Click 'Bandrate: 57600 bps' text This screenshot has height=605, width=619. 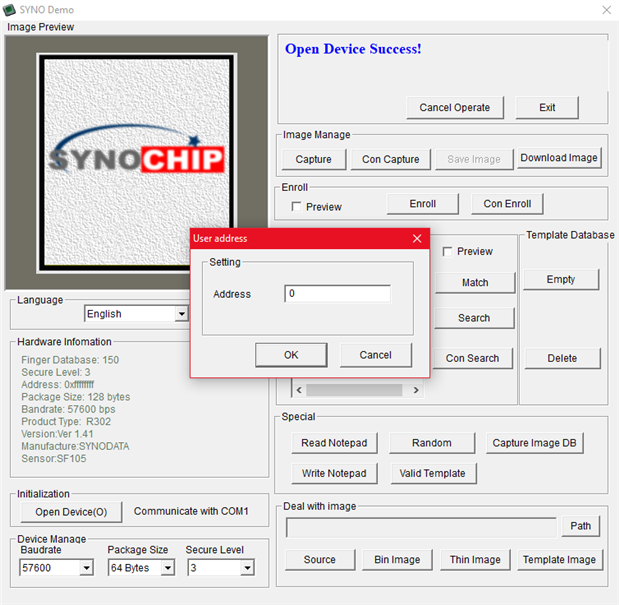point(68,409)
